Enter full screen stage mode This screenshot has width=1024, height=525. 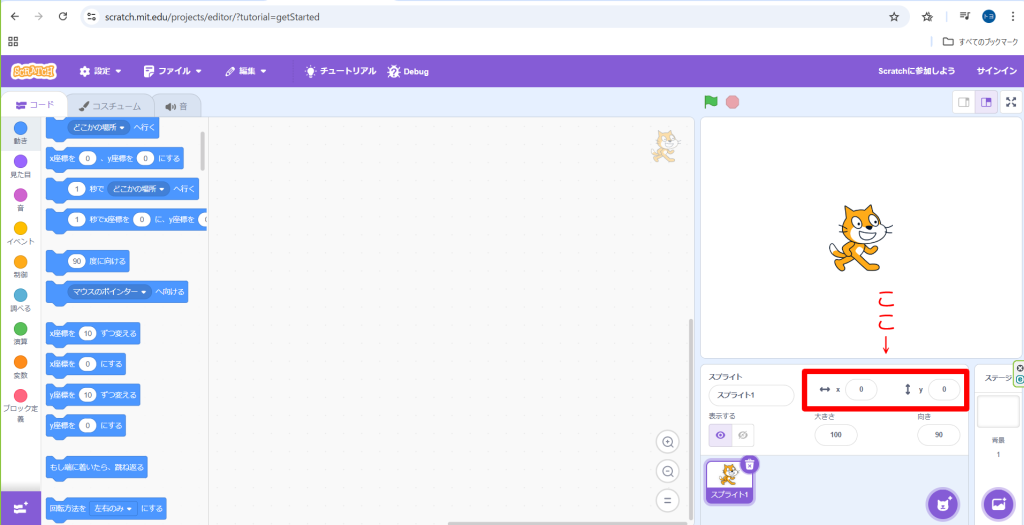pyautogui.click(x=1011, y=101)
